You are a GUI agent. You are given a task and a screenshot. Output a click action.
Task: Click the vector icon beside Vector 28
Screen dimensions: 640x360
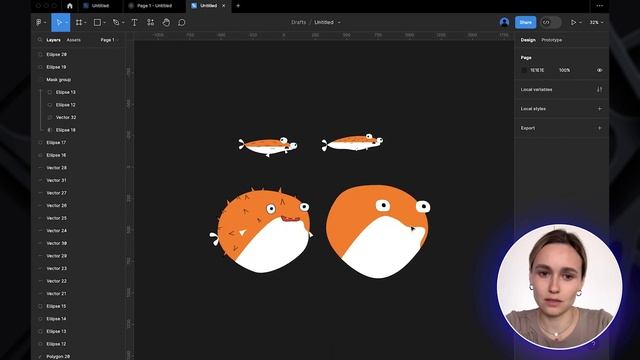point(40,168)
